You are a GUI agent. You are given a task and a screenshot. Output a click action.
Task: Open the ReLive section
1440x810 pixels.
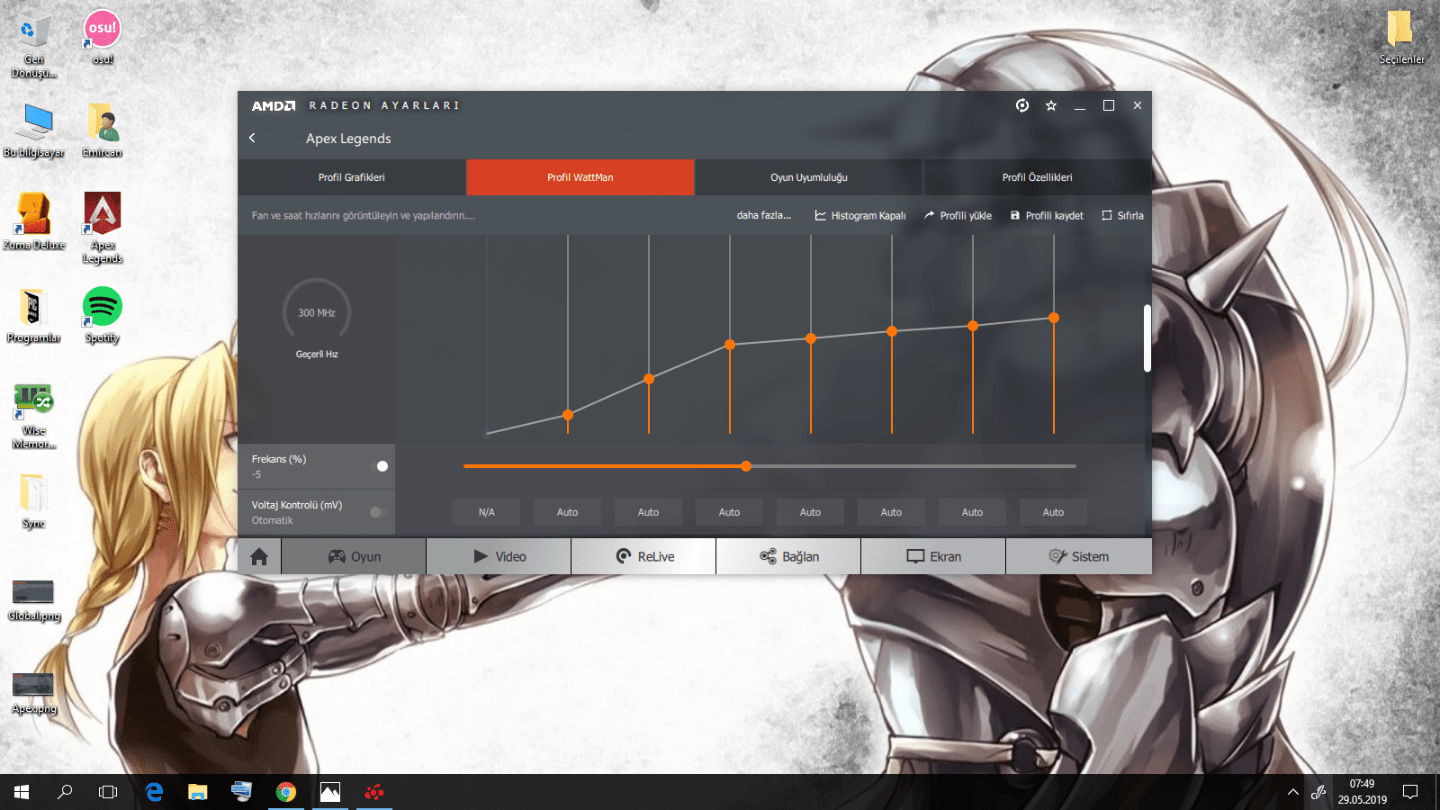(644, 557)
